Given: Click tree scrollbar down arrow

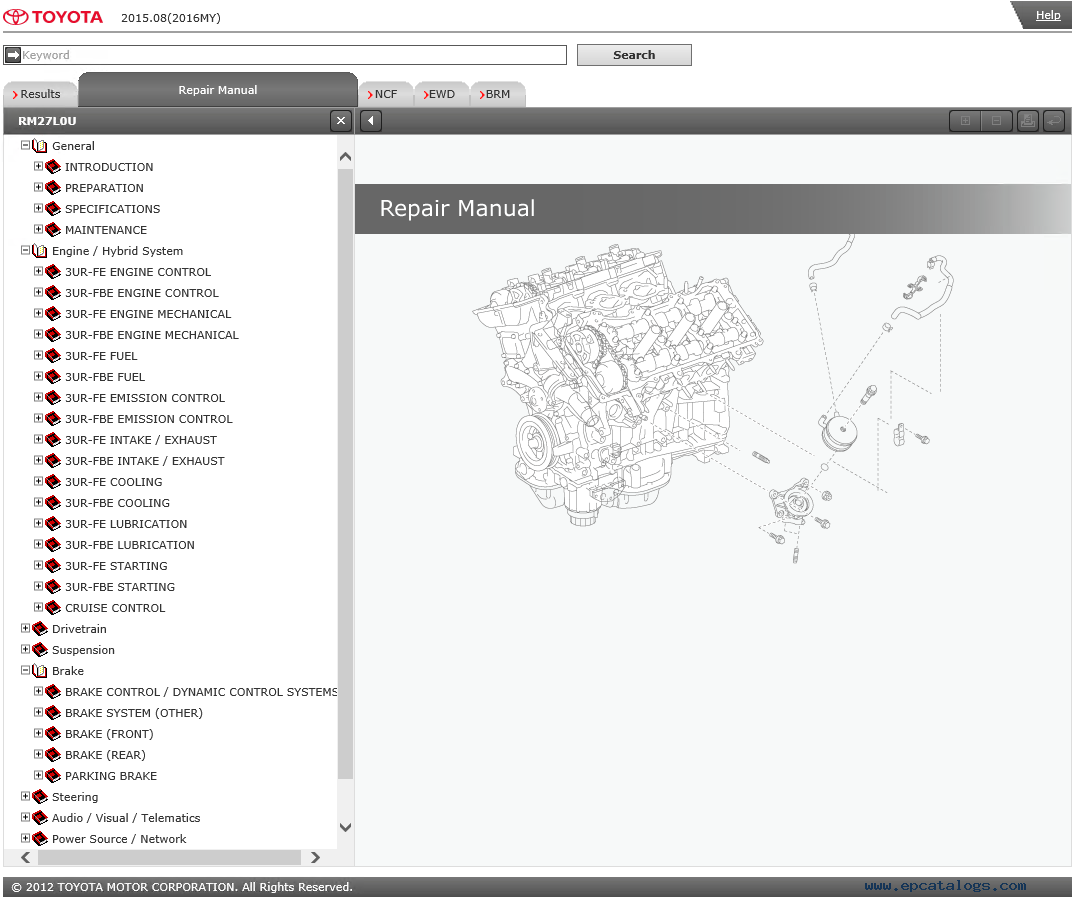Looking at the screenshot, I should 345,828.
